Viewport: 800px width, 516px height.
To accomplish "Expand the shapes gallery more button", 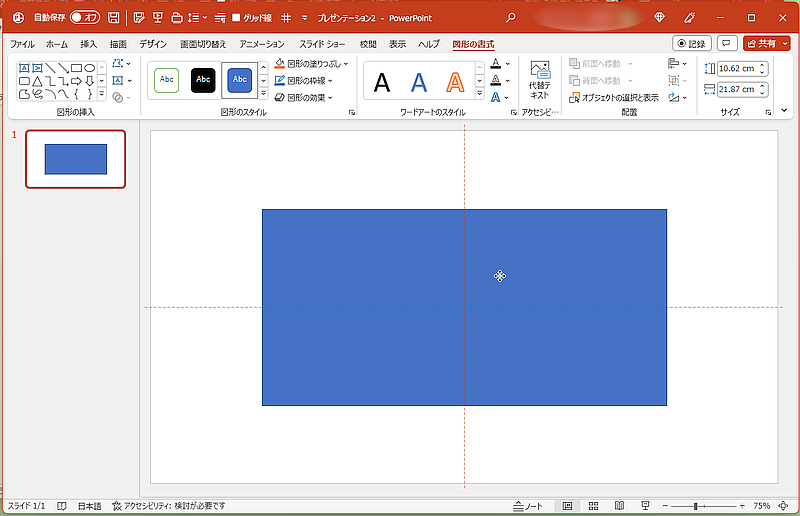I will coord(102,94).
